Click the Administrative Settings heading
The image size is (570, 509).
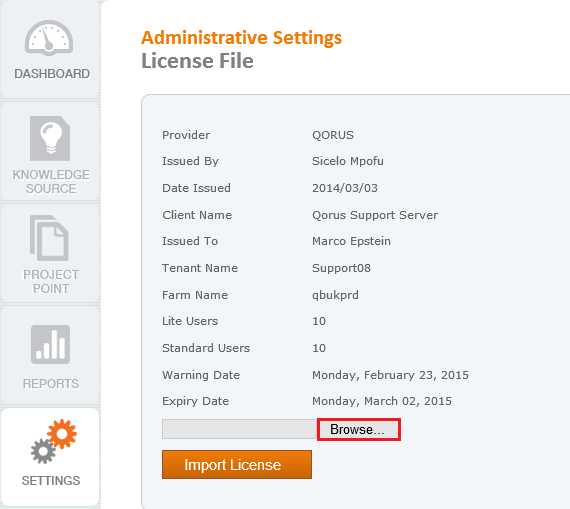(x=241, y=38)
